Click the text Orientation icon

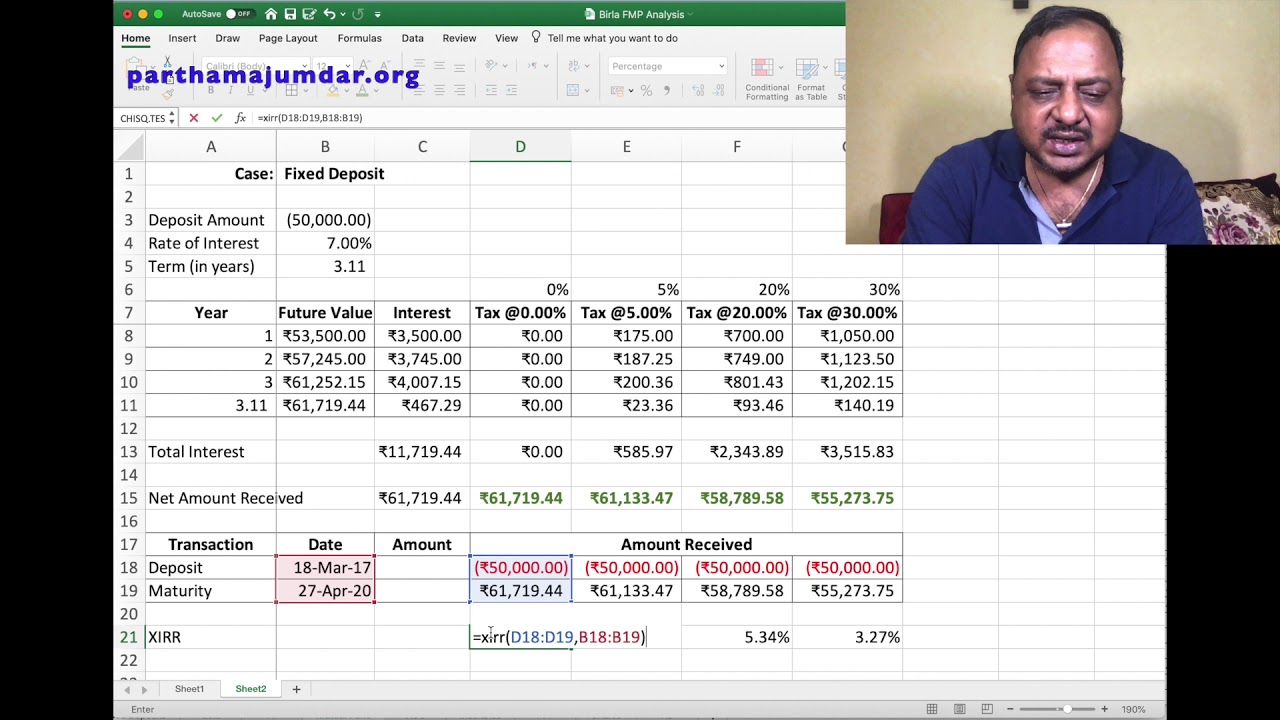pyautogui.click(x=491, y=65)
